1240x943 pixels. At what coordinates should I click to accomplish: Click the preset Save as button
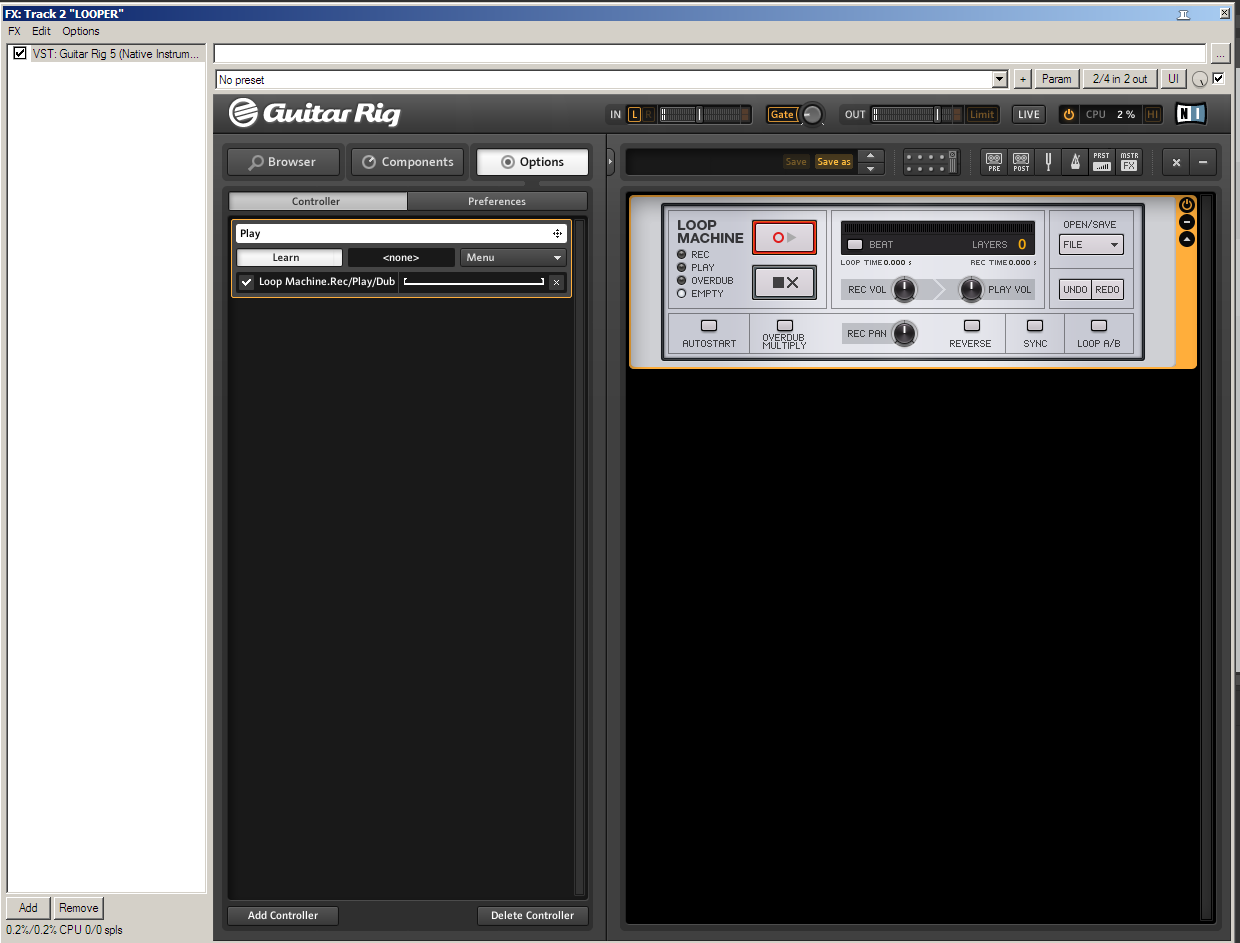[833, 162]
